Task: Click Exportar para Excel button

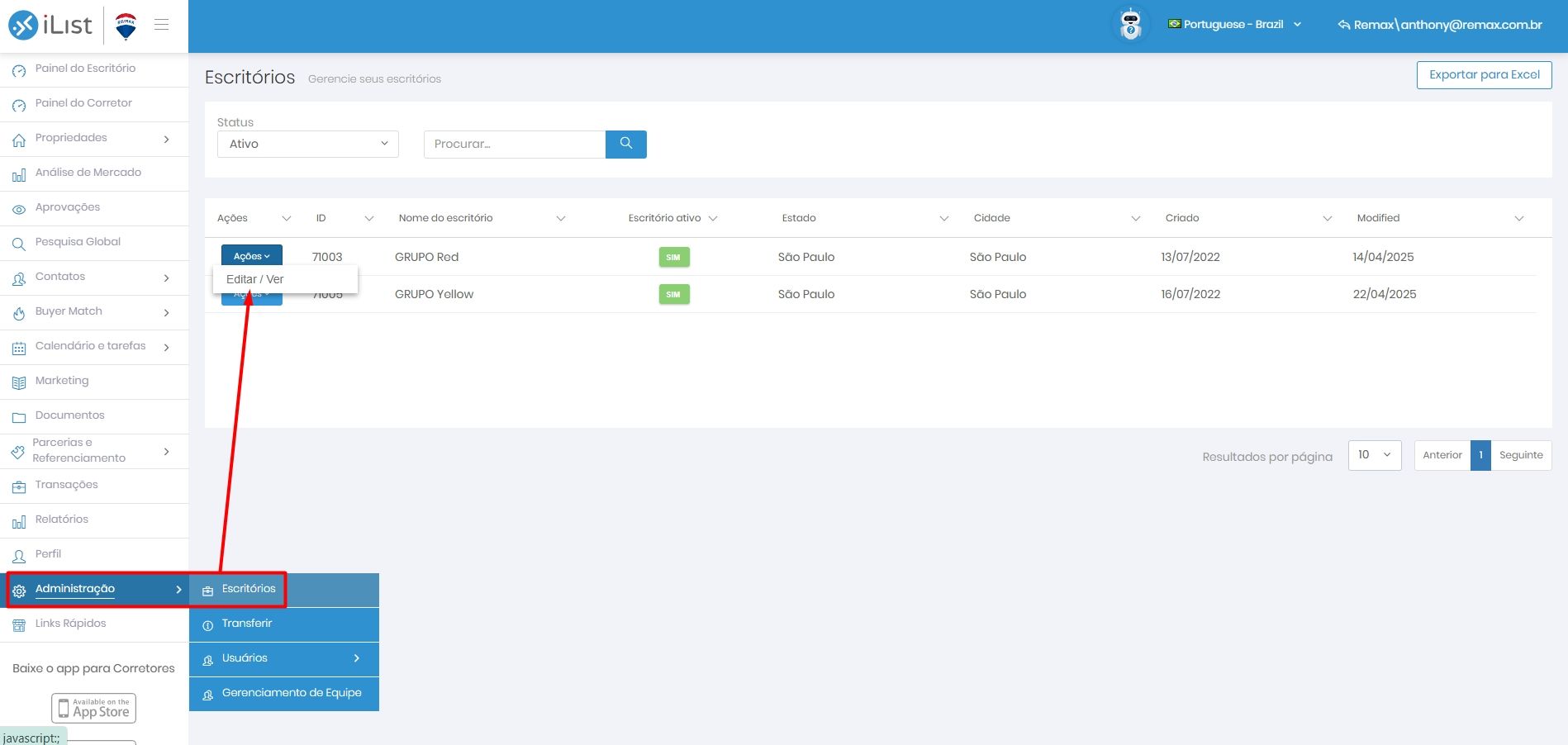Action: 1484,74
